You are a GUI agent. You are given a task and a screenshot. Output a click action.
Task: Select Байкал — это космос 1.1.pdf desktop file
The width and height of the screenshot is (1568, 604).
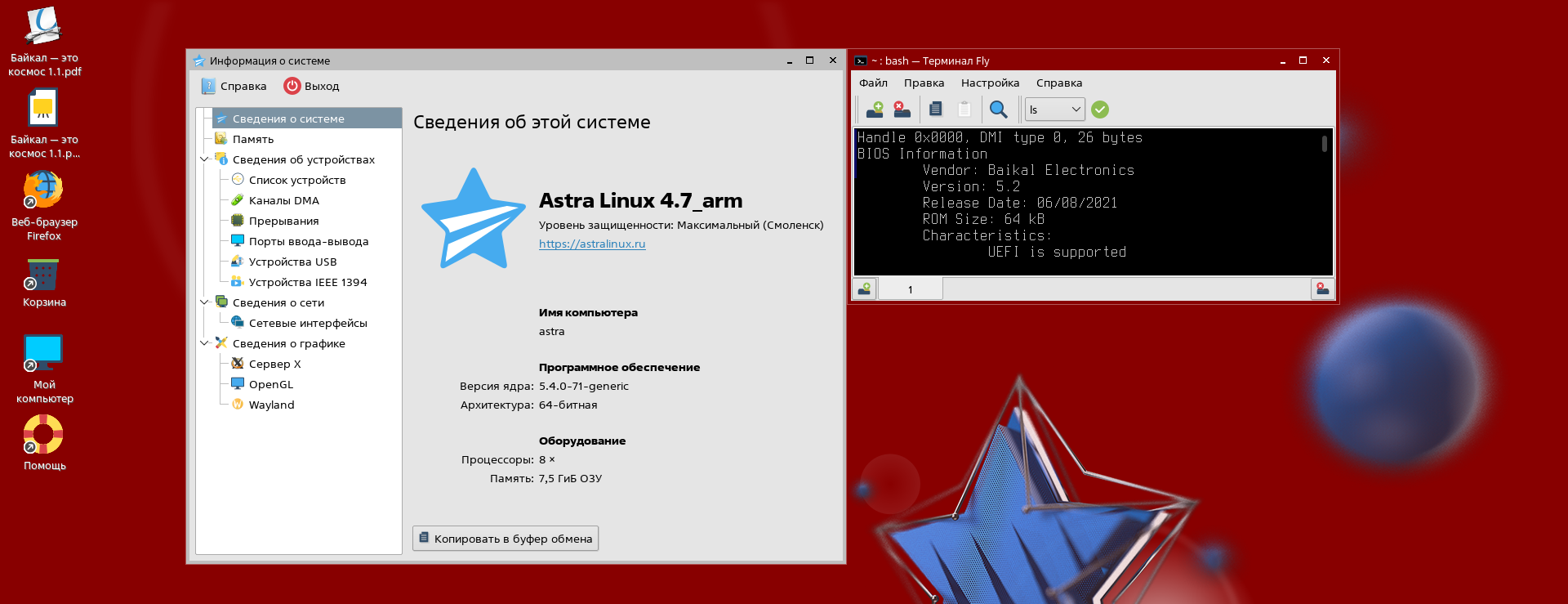44,42
